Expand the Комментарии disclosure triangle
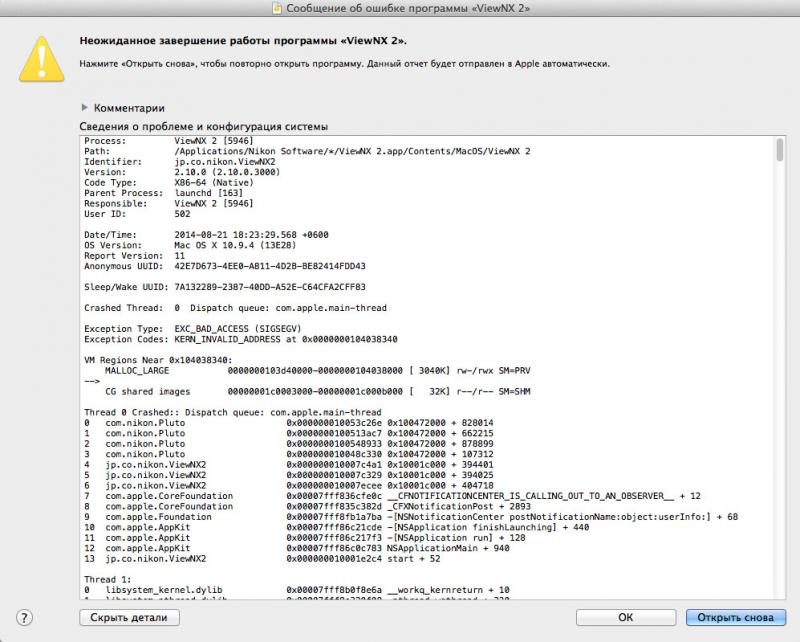 pyautogui.click(x=84, y=107)
